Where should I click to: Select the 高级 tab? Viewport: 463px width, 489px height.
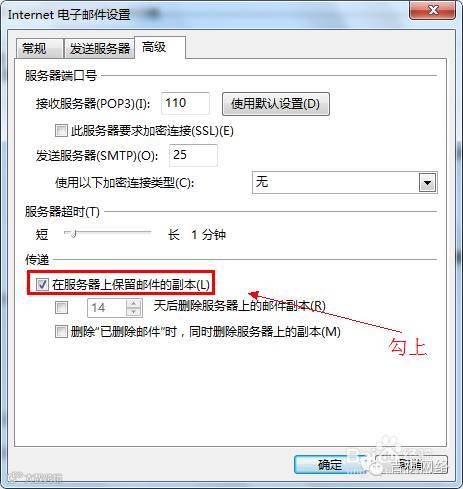tap(160, 47)
